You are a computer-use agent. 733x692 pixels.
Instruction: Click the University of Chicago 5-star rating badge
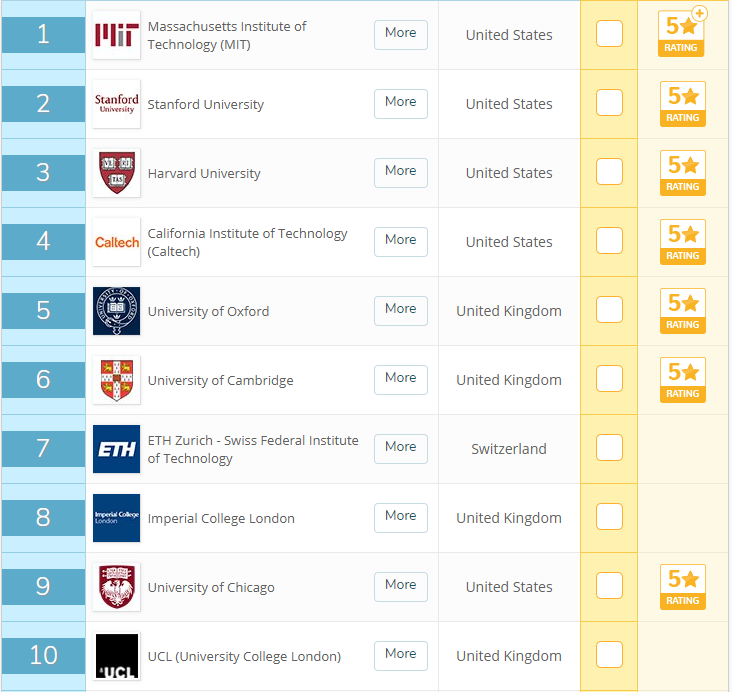pyautogui.click(x=682, y=587)
